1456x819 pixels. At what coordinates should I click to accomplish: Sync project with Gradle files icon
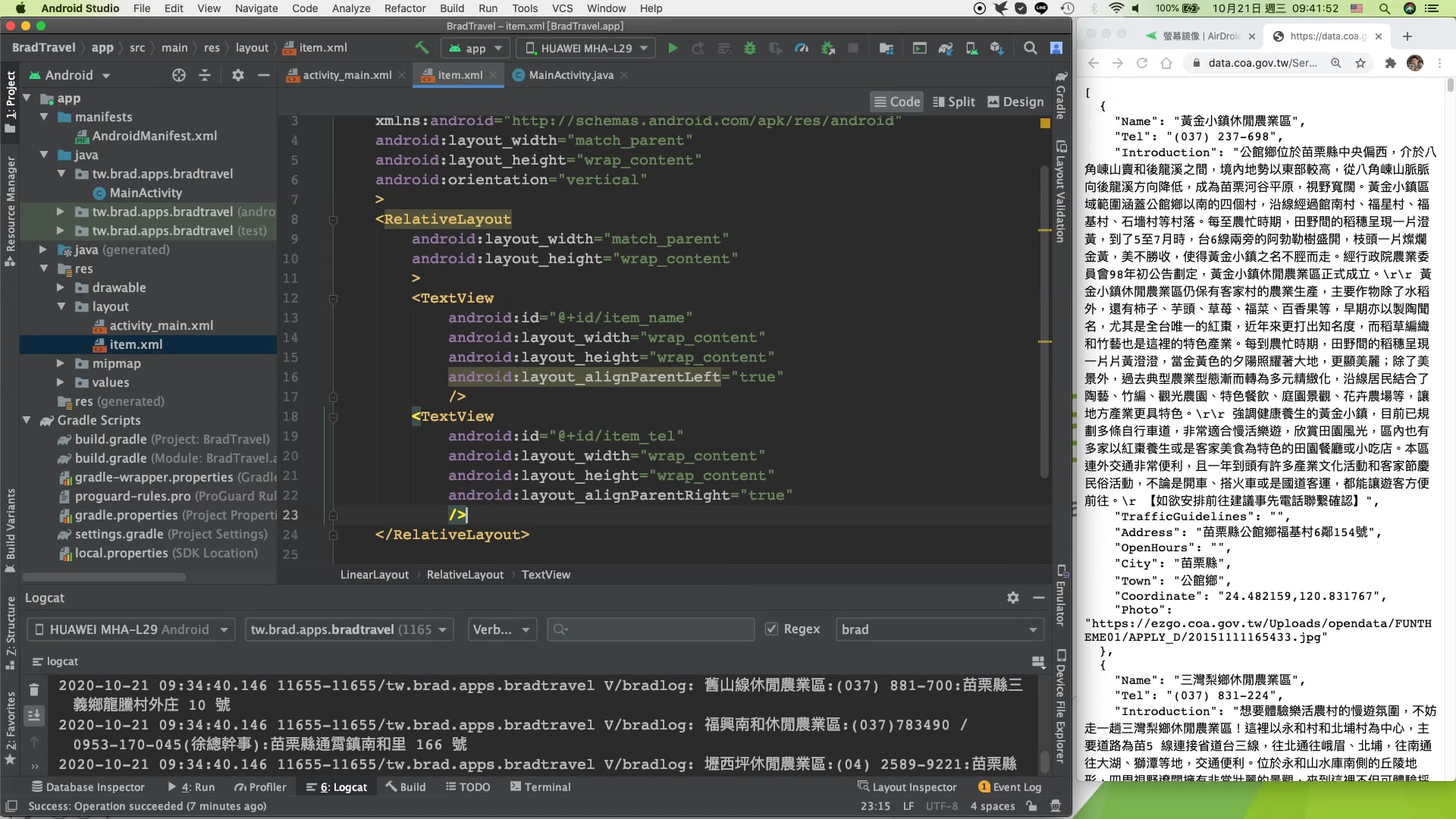pyautogui.click(x=946, y=48)
